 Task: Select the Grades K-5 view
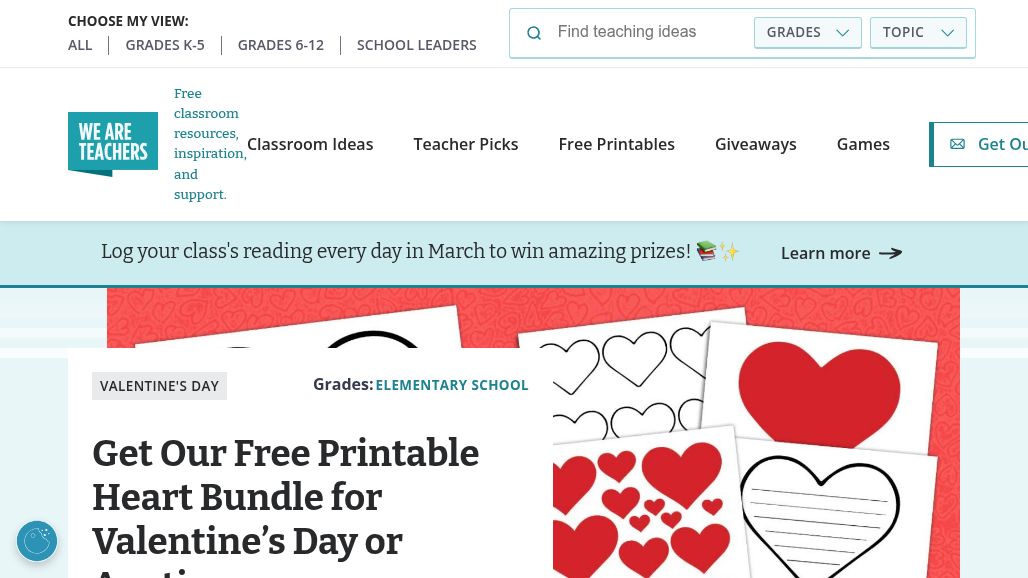coord(165,45)
